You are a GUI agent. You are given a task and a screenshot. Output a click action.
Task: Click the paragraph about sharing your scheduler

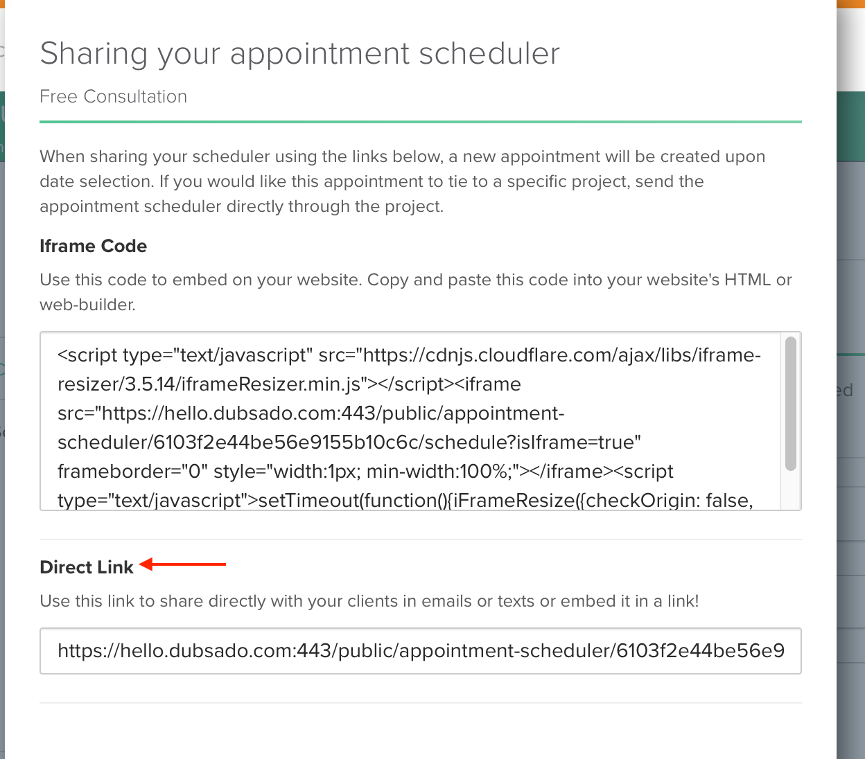[402, 181]
